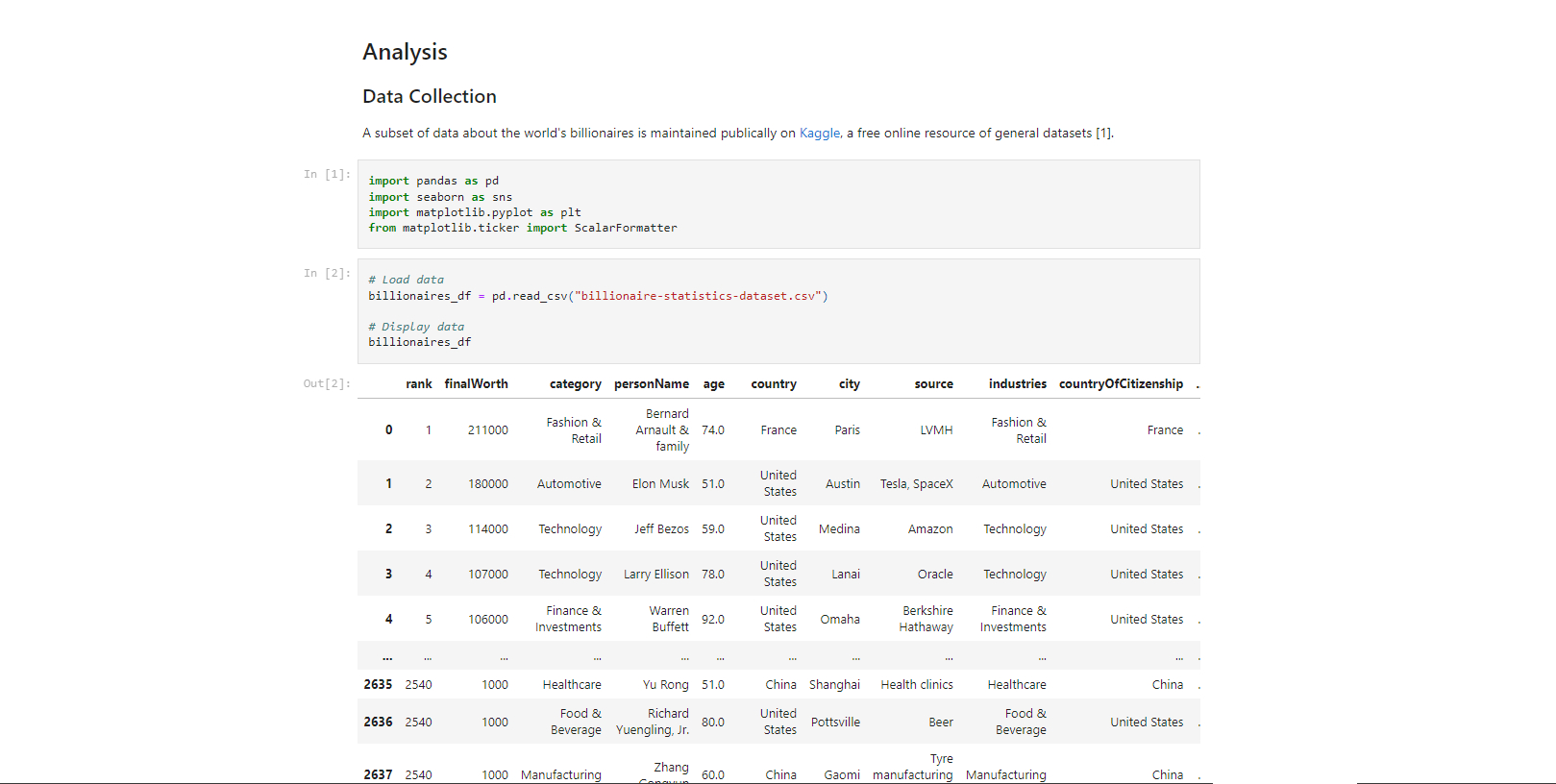Click the Out[2] output prompt label
Viewport: 1556px width, 784px height.
click(x=327, y=384)
